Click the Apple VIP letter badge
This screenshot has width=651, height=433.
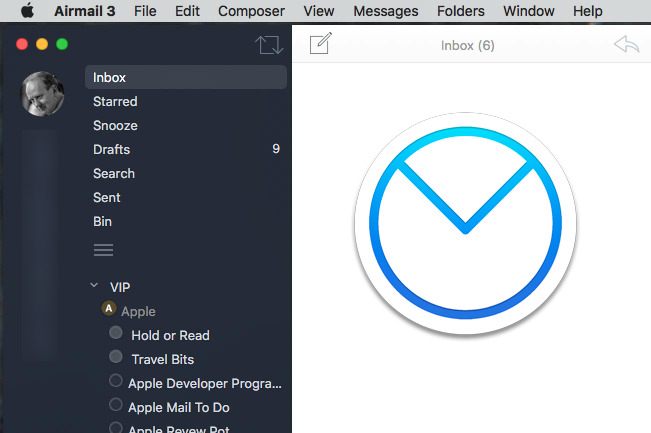[109, 310]
